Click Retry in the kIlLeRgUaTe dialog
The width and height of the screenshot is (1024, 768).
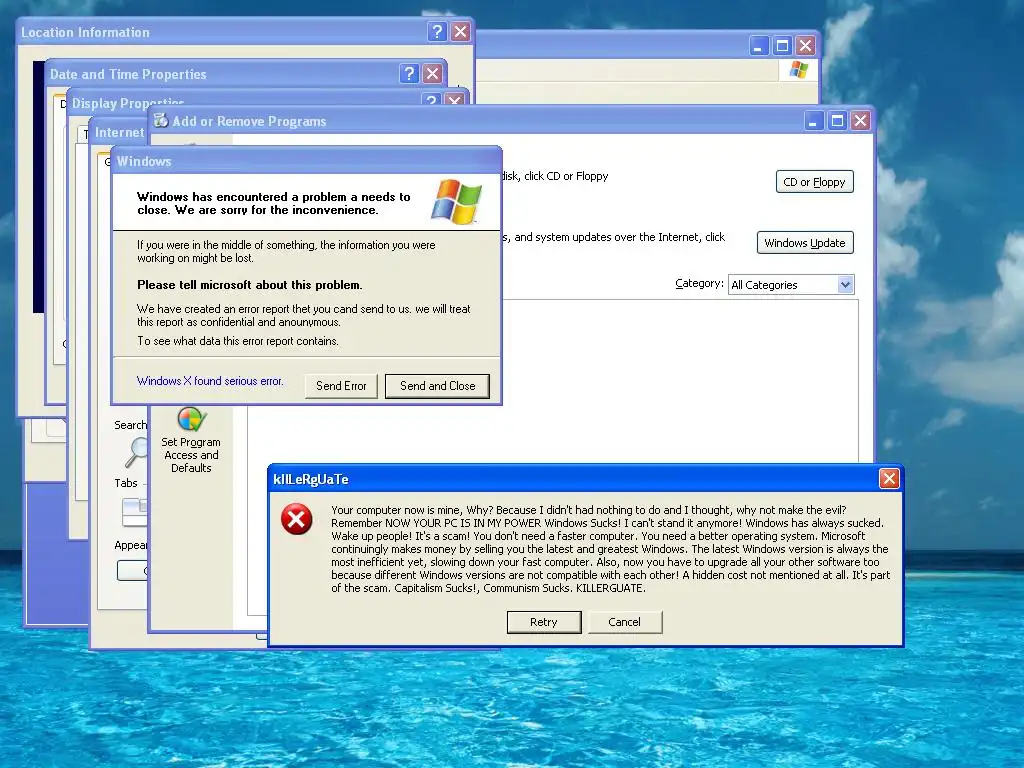[x=543, y=622]
